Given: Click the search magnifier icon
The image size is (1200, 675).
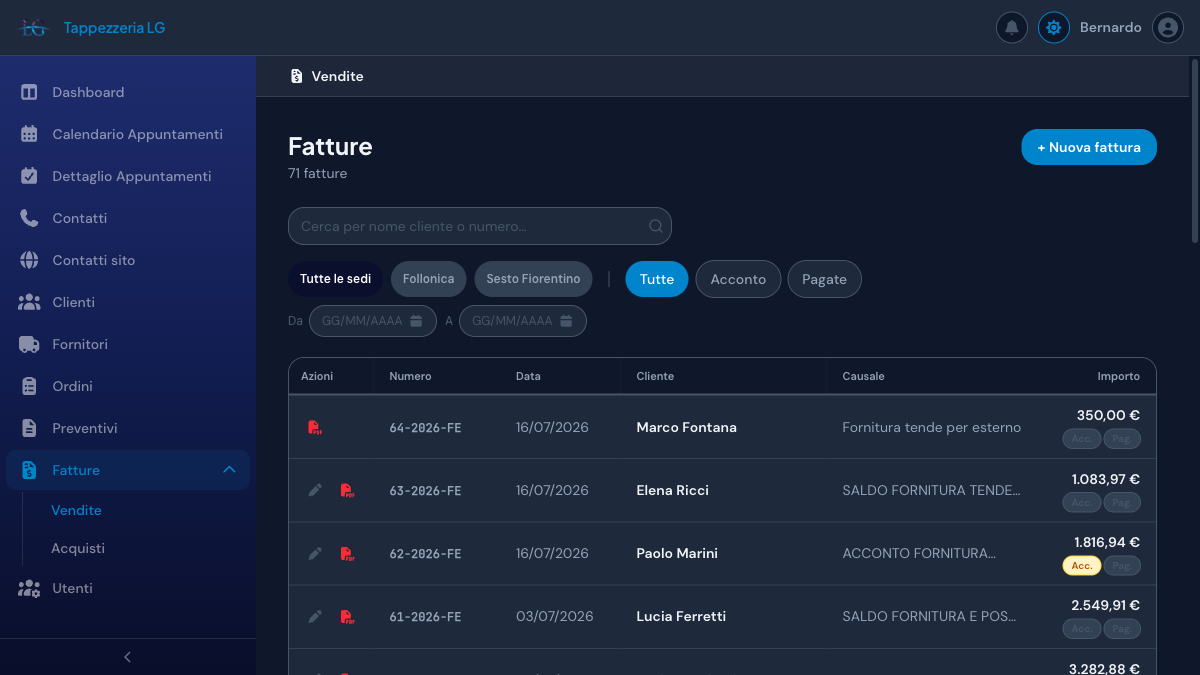Looking at the screenshot, I should [x=656, y=226].
